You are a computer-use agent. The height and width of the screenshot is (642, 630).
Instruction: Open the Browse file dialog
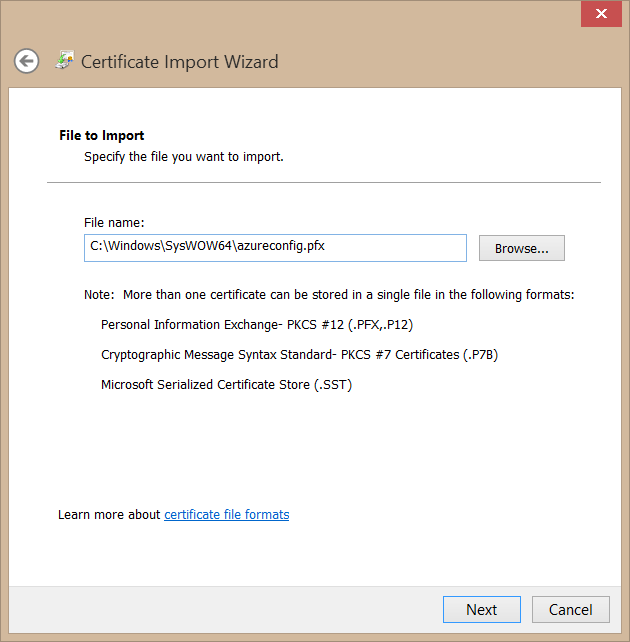[521, 248]
